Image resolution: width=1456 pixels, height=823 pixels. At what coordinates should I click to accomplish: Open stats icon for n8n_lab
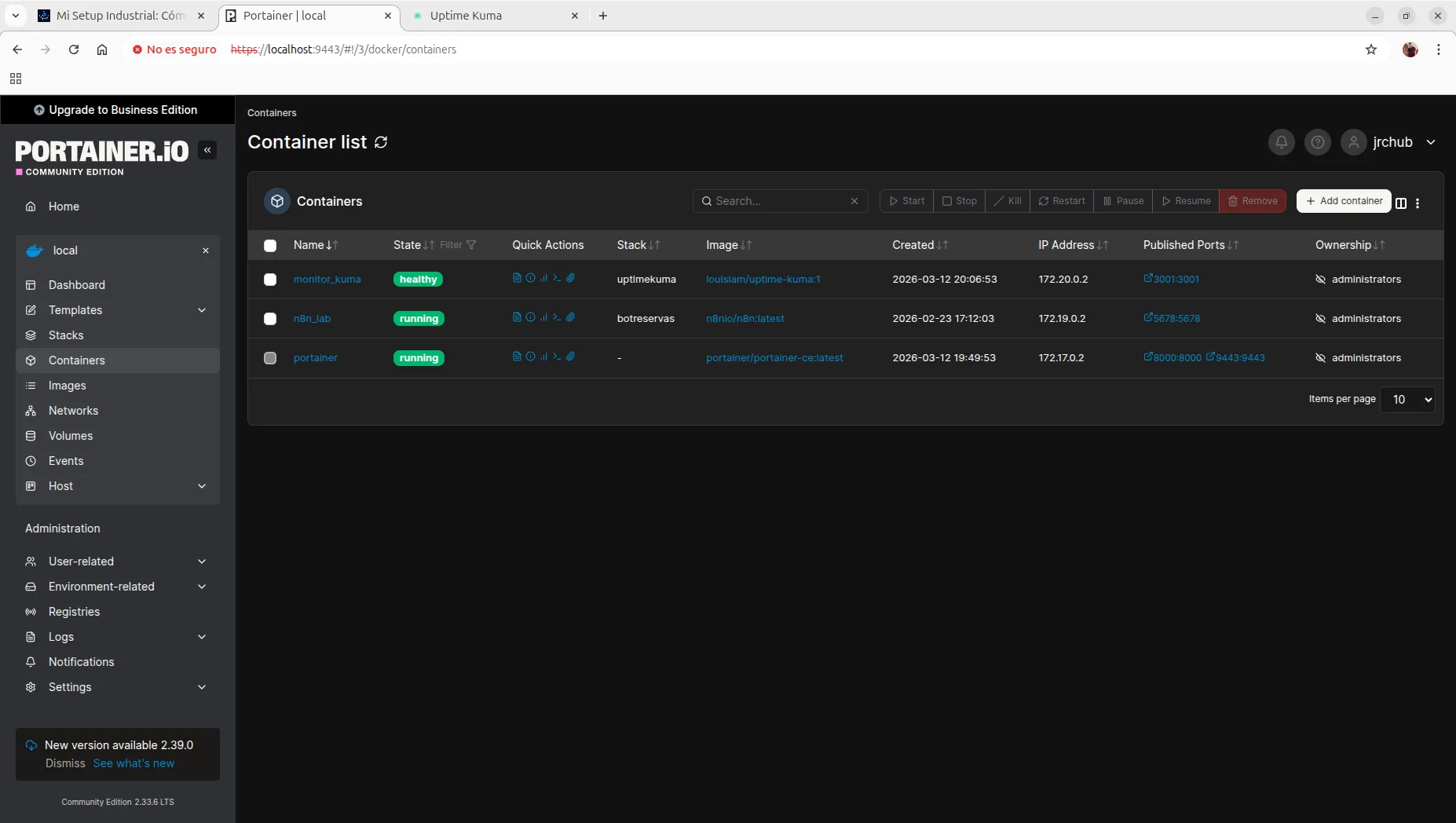point(543,317)
